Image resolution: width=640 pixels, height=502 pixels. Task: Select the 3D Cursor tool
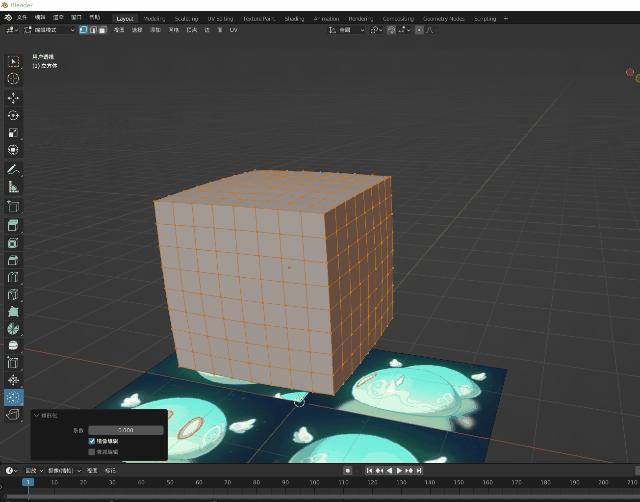pos(13,79)
